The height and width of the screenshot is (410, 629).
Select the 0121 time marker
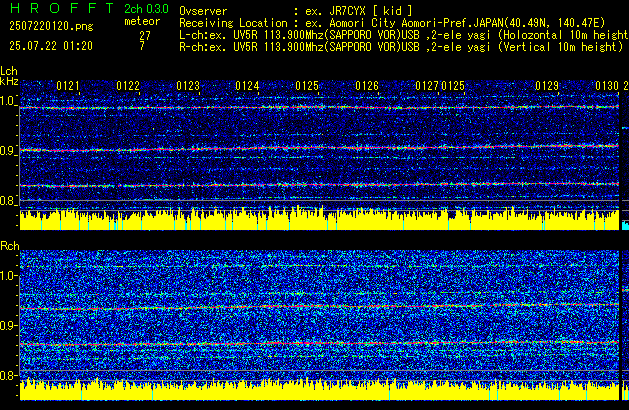tap(68, 86)
